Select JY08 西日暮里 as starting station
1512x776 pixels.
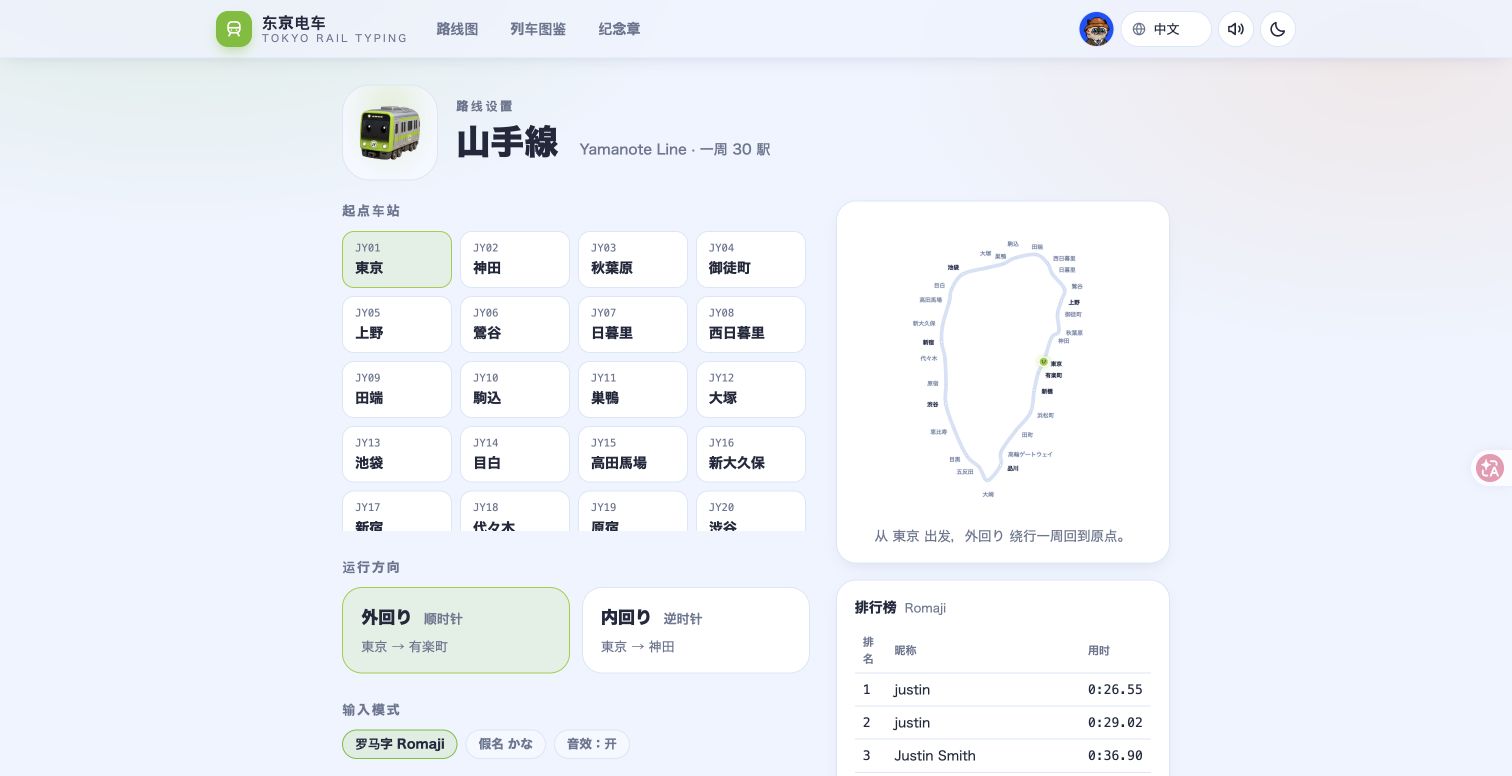751,325
